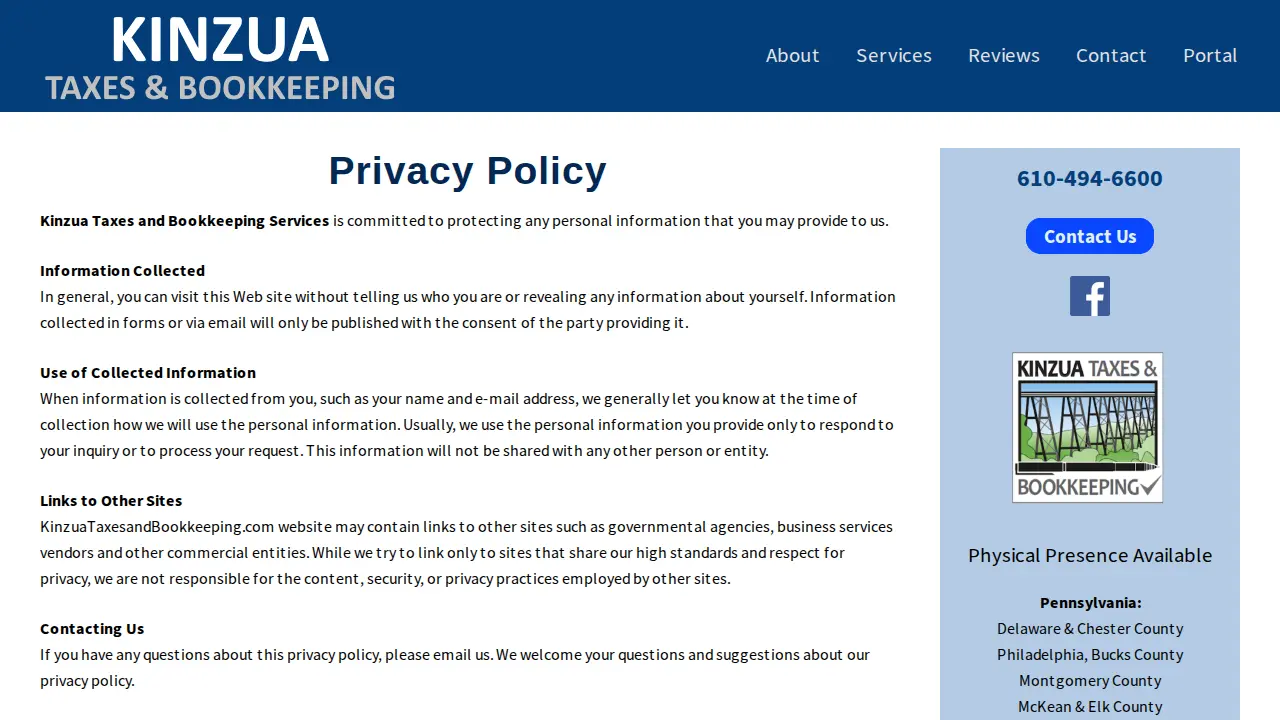The width and height of the screenshot is (1280, 720).
Task: Click the Kinzua Taxes & Bookkeeping header logo
Action: point(220,58)
